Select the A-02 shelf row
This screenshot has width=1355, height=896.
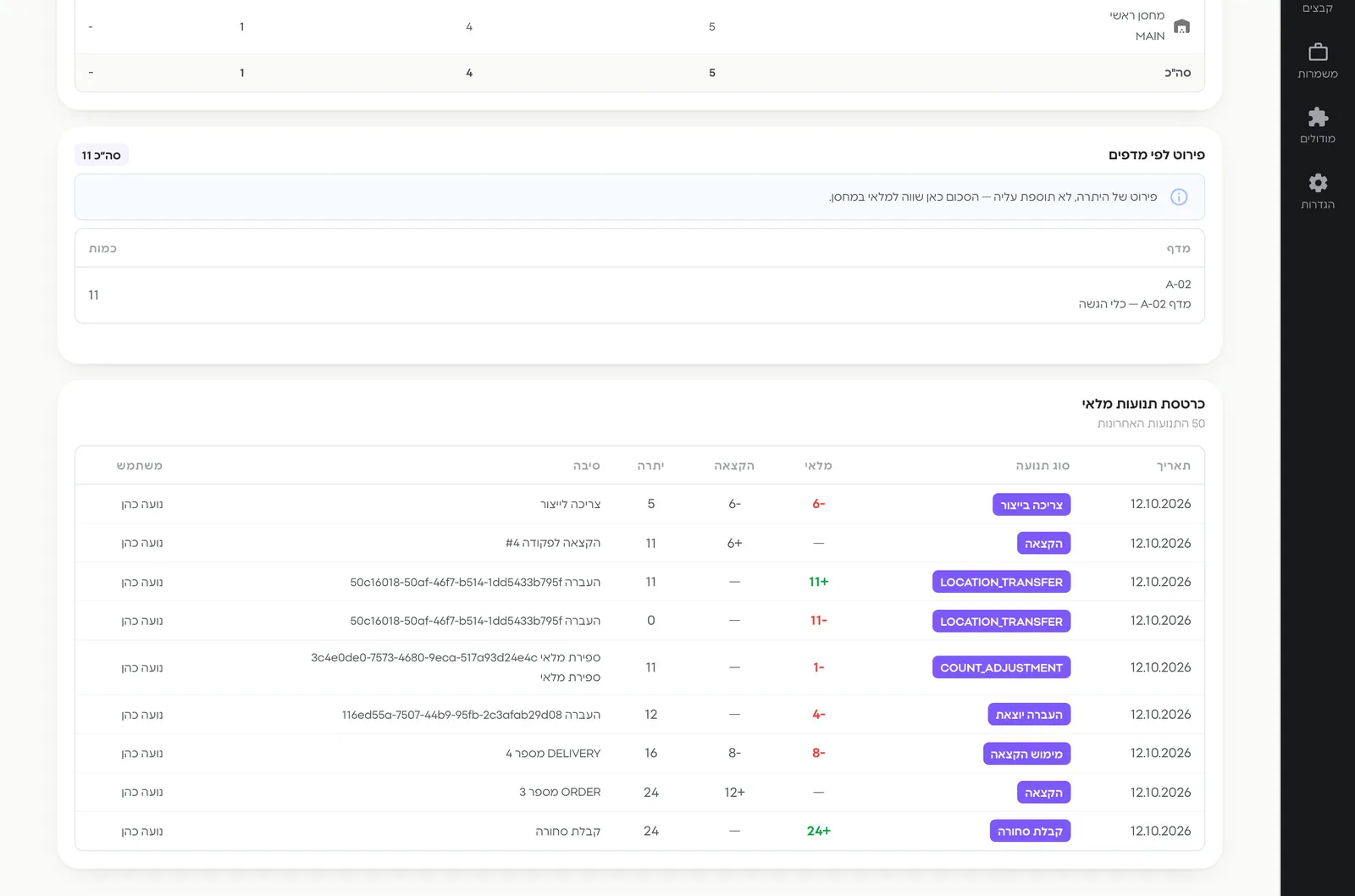[639, 295]
